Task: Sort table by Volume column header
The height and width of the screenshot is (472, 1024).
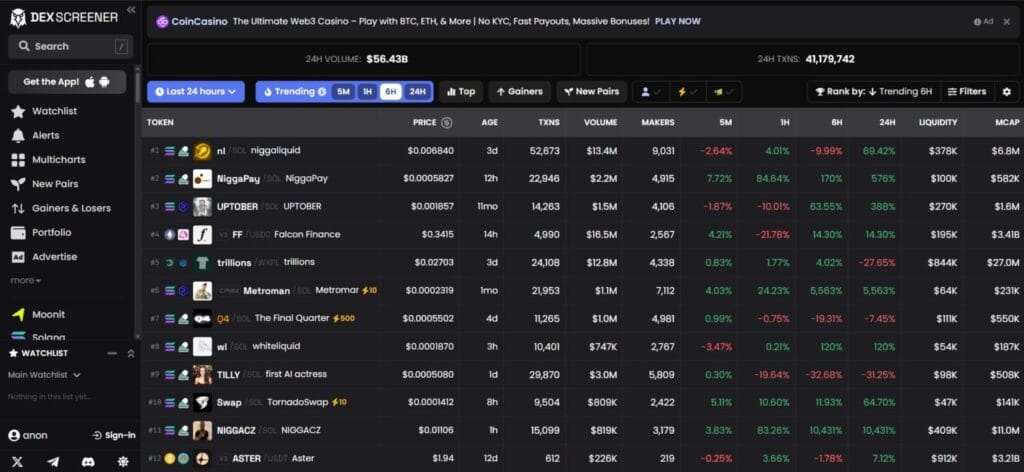Action: pos(601,123)
